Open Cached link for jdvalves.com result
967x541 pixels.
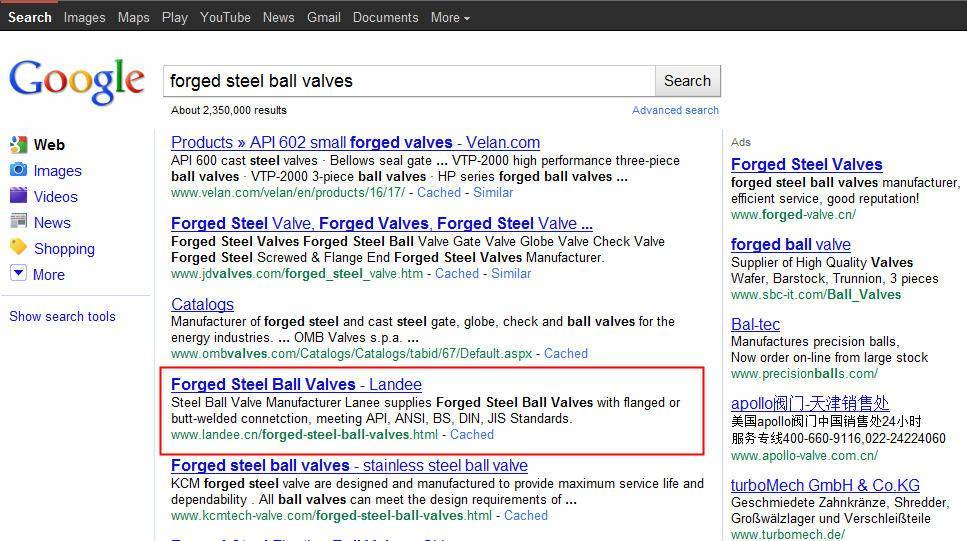pos(456,273)
